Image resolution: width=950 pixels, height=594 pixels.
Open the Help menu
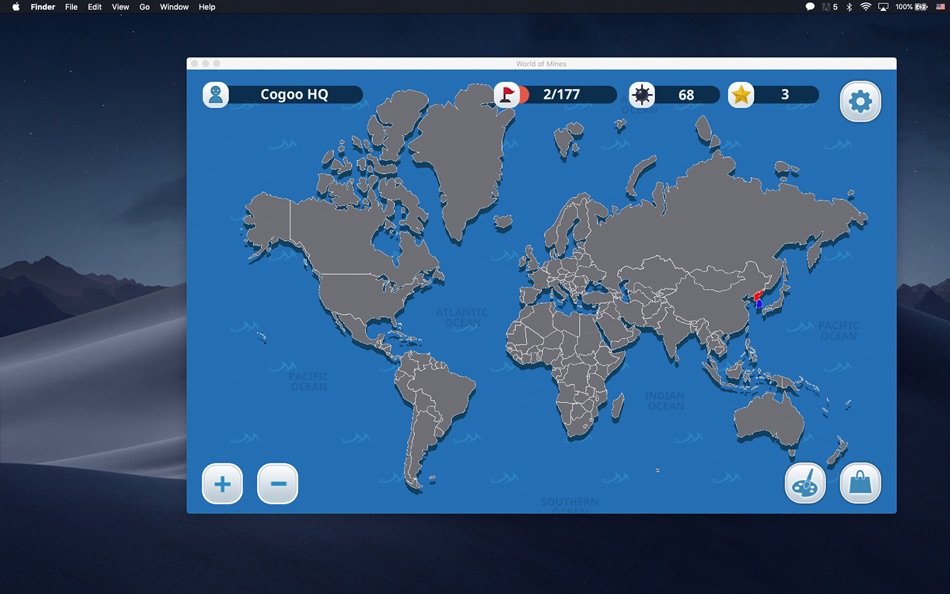tap(206, 7)
